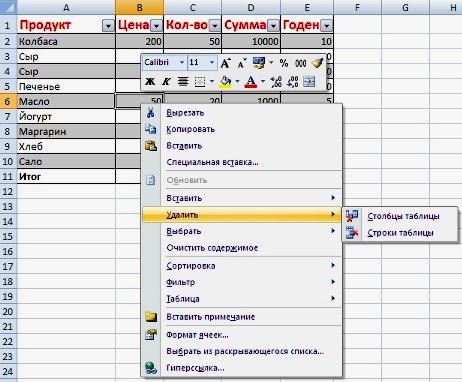Screen dimensions: 462x382
Task: Toggle italic (К) formatting
Action: (166, 81)
